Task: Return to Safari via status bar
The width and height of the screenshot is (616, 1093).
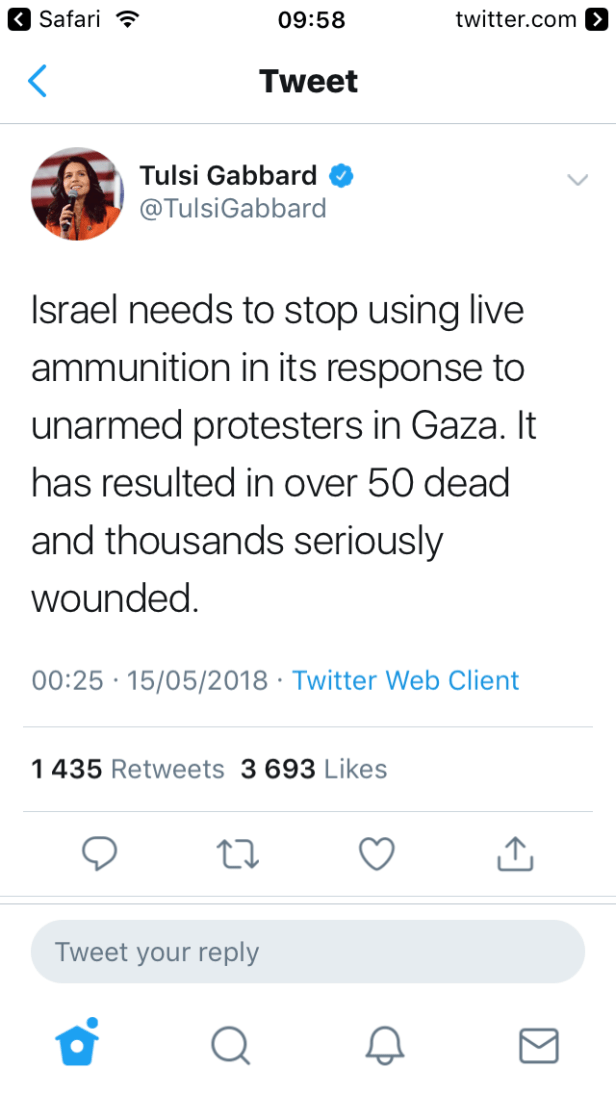Action: pyautogui.click(x=60, y=19)
